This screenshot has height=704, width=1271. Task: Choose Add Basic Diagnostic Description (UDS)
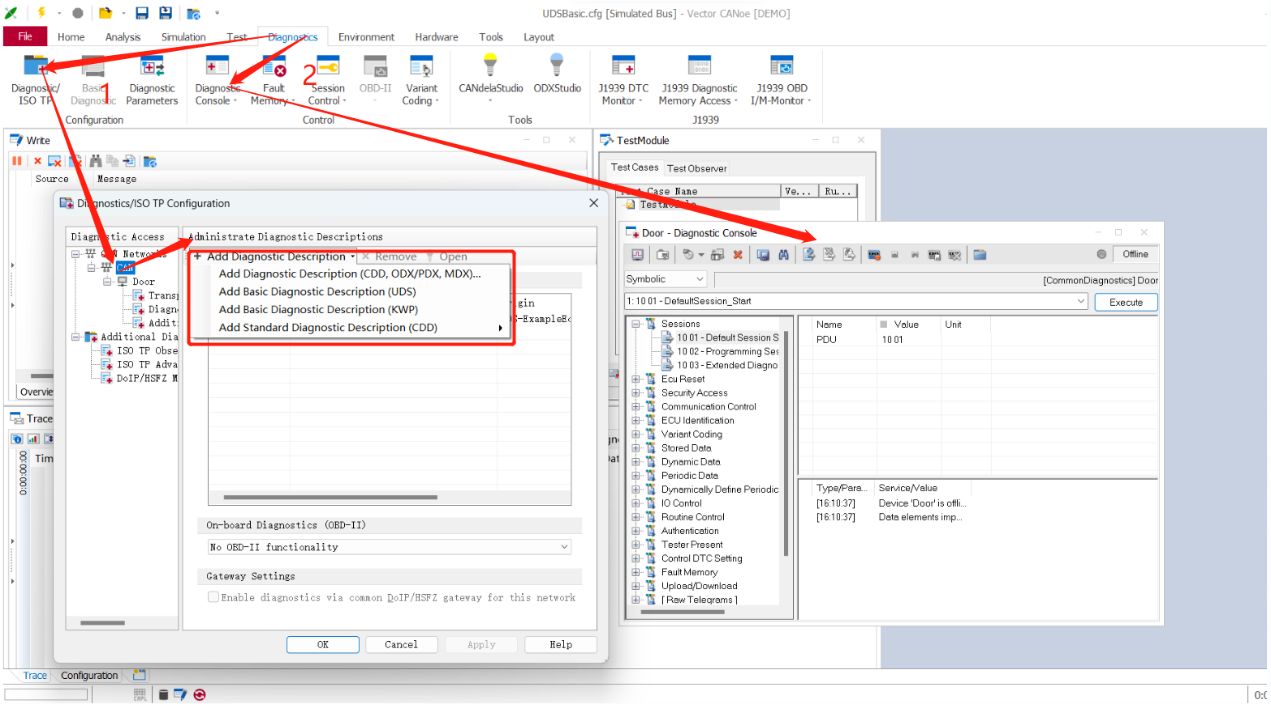click(352, 292)
